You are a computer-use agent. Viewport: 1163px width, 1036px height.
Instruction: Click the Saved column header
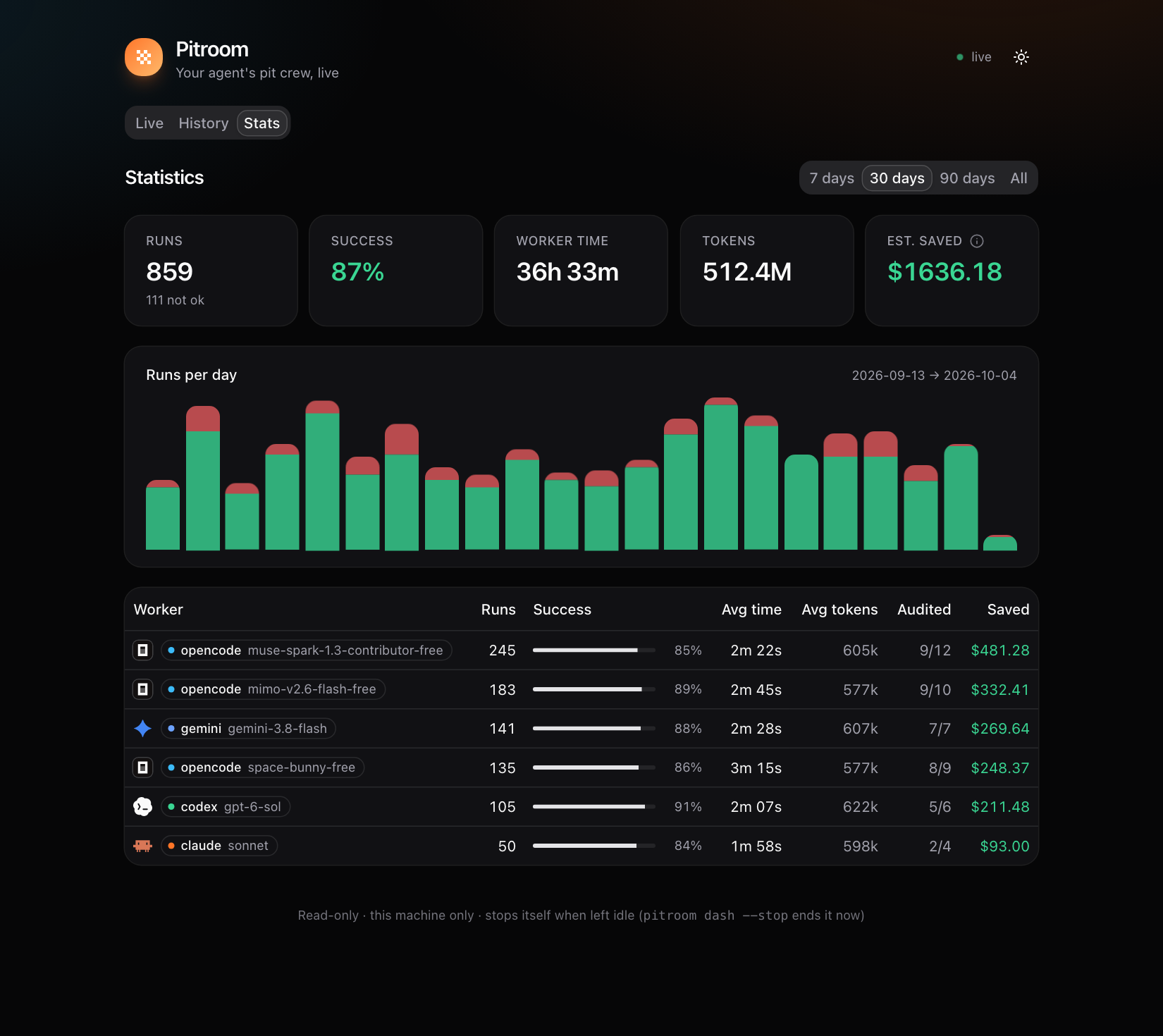click(x=1008, y=610)
